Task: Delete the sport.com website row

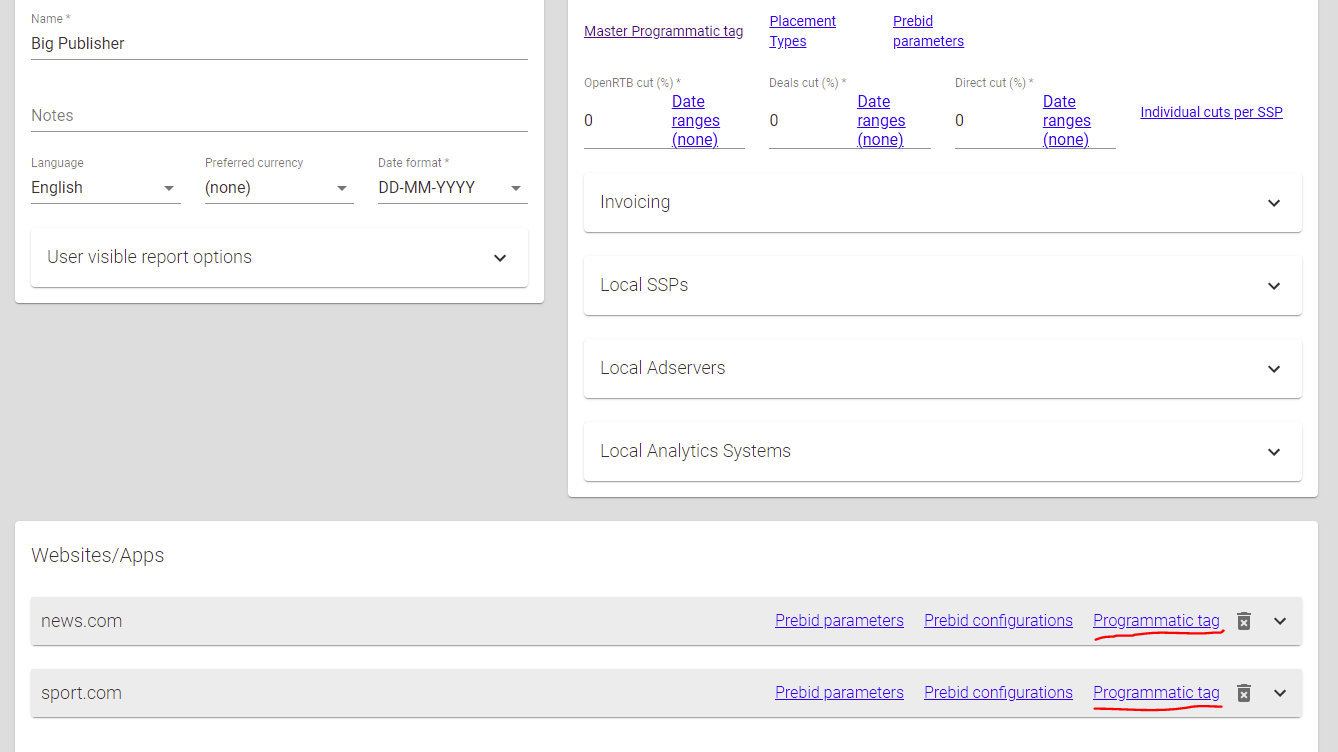Action: click(x=1244, y=693)
